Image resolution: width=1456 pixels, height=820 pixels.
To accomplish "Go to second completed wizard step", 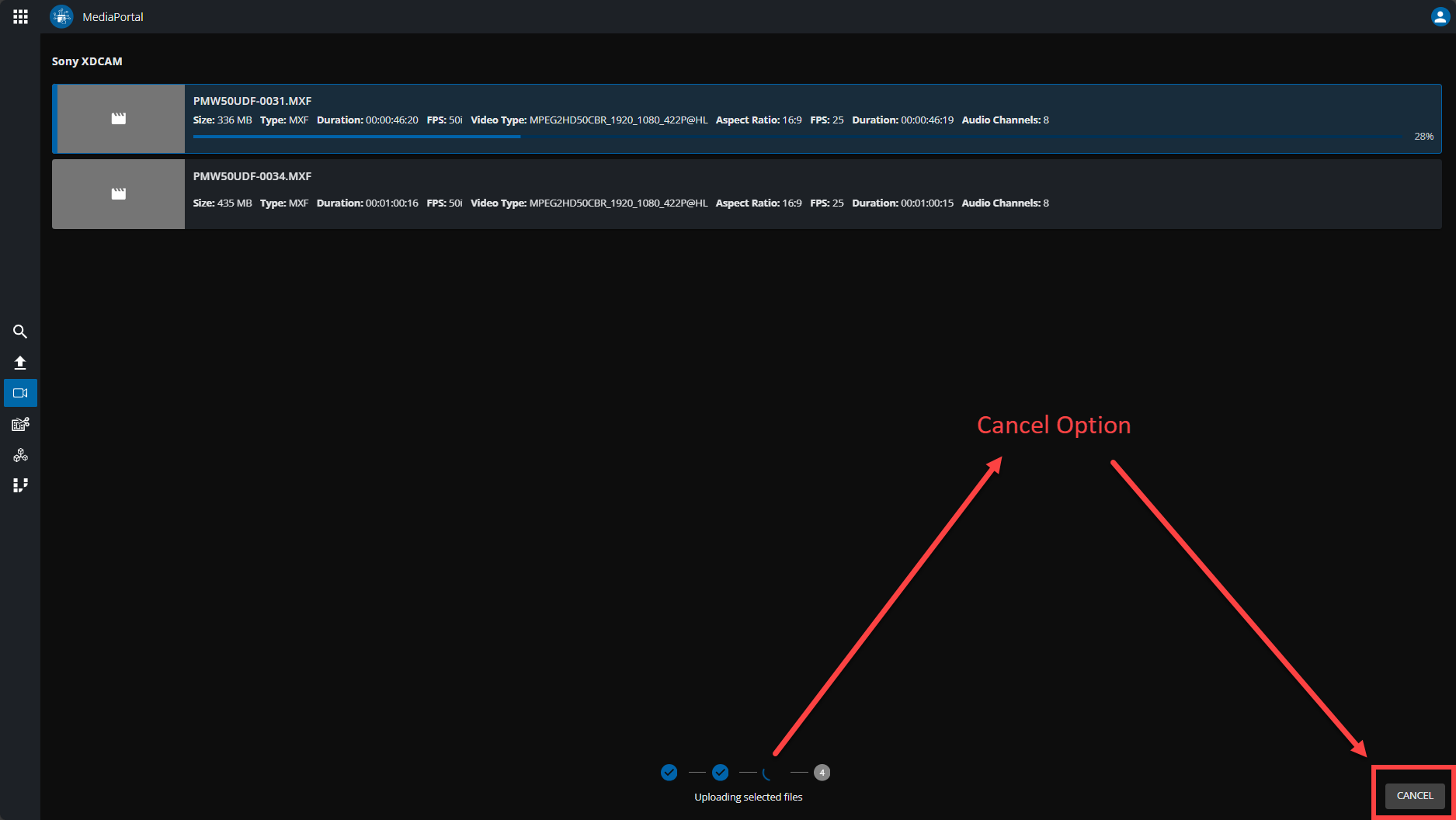I will pos(720,772).
